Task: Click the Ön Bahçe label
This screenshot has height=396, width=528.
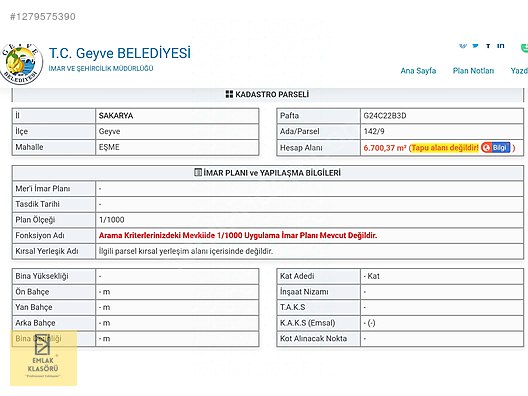Action: click(x=32, y=292)
